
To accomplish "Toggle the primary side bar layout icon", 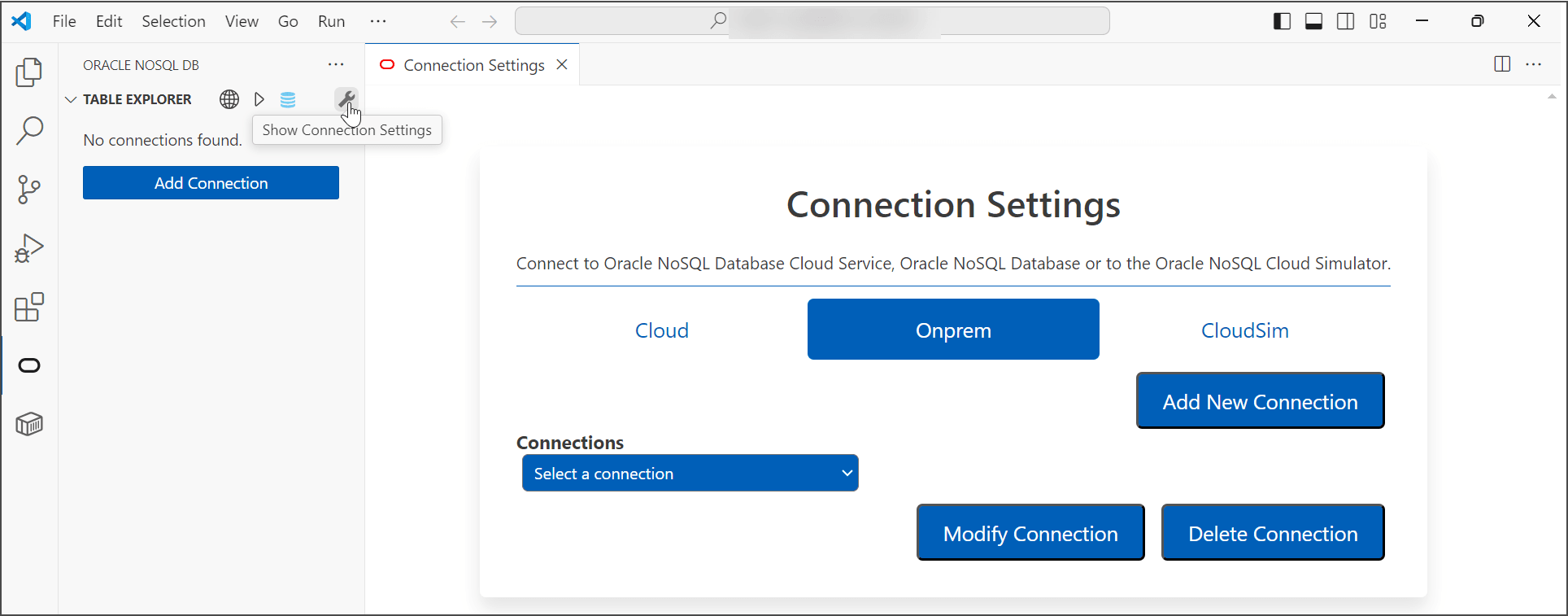I will pos(1282,22).
